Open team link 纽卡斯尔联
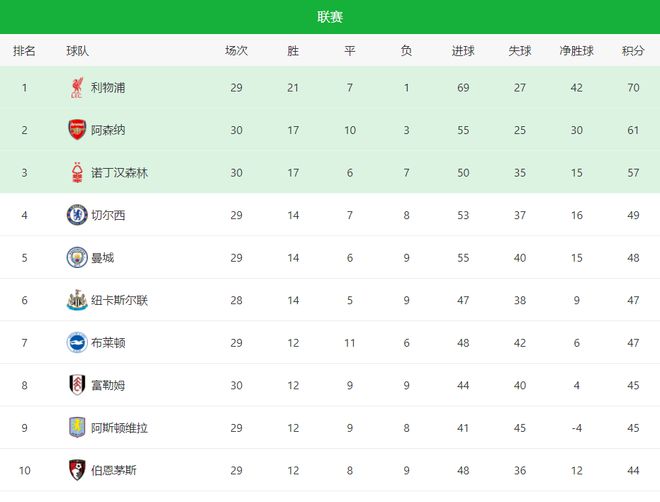The width and height of the screenshot is (660, 502). (120, 300)
